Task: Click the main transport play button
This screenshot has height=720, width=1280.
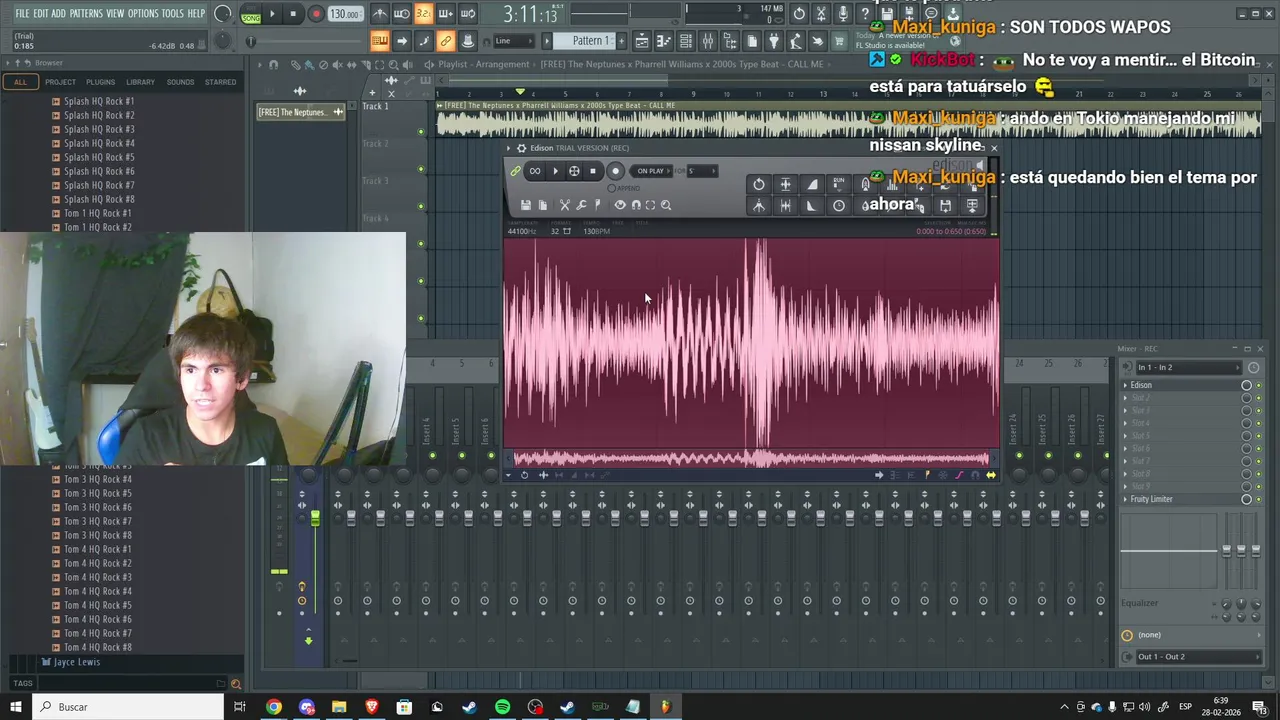Action: pos(272,14)
